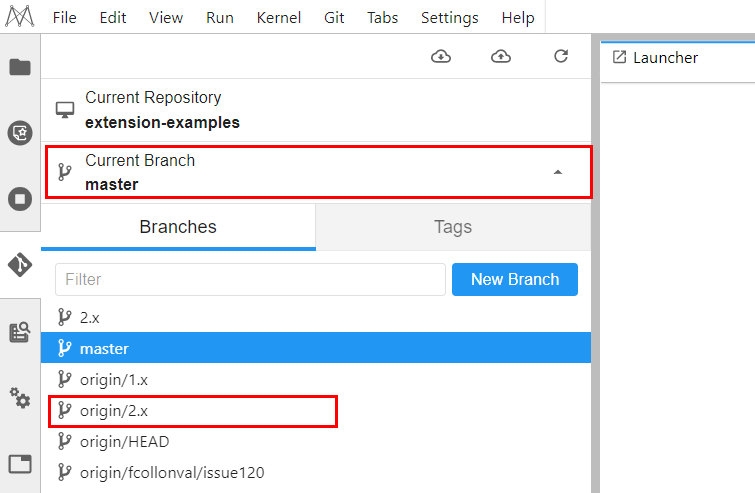The width and height of the screenshot is (755, 493).
Task: Open the Git menu
Action: point(334,18)
